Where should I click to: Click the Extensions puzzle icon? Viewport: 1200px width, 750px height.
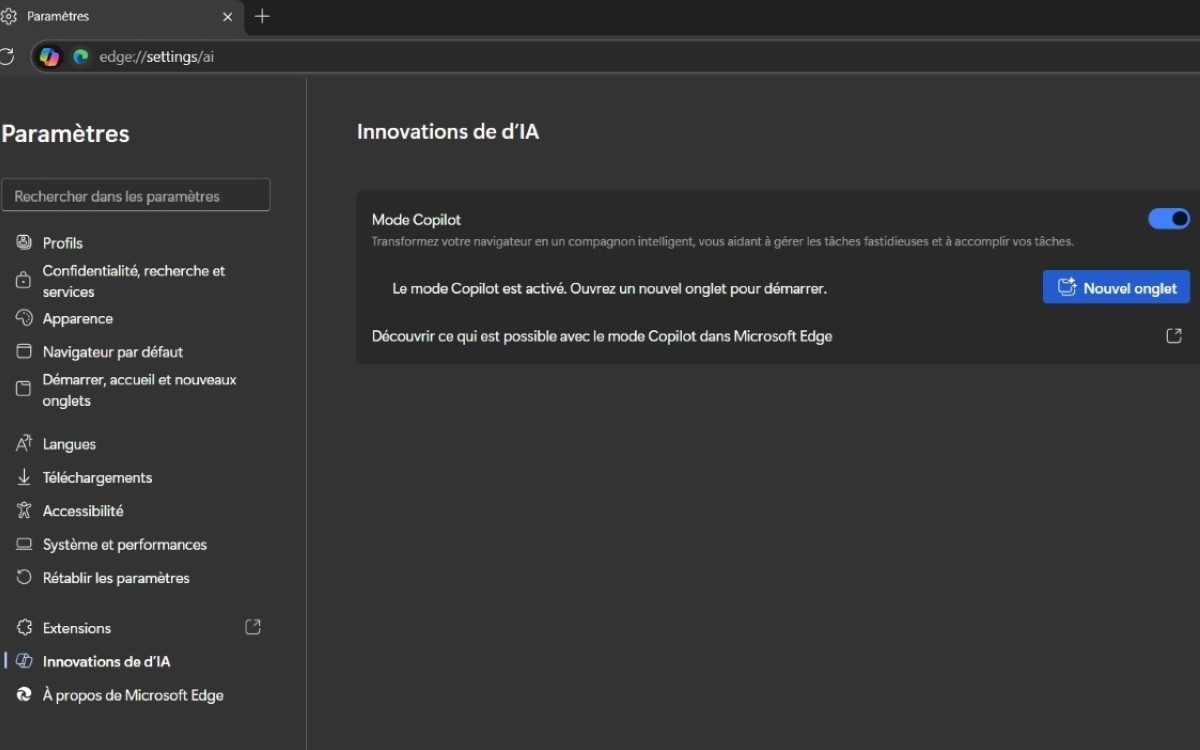tap(24, 628)
